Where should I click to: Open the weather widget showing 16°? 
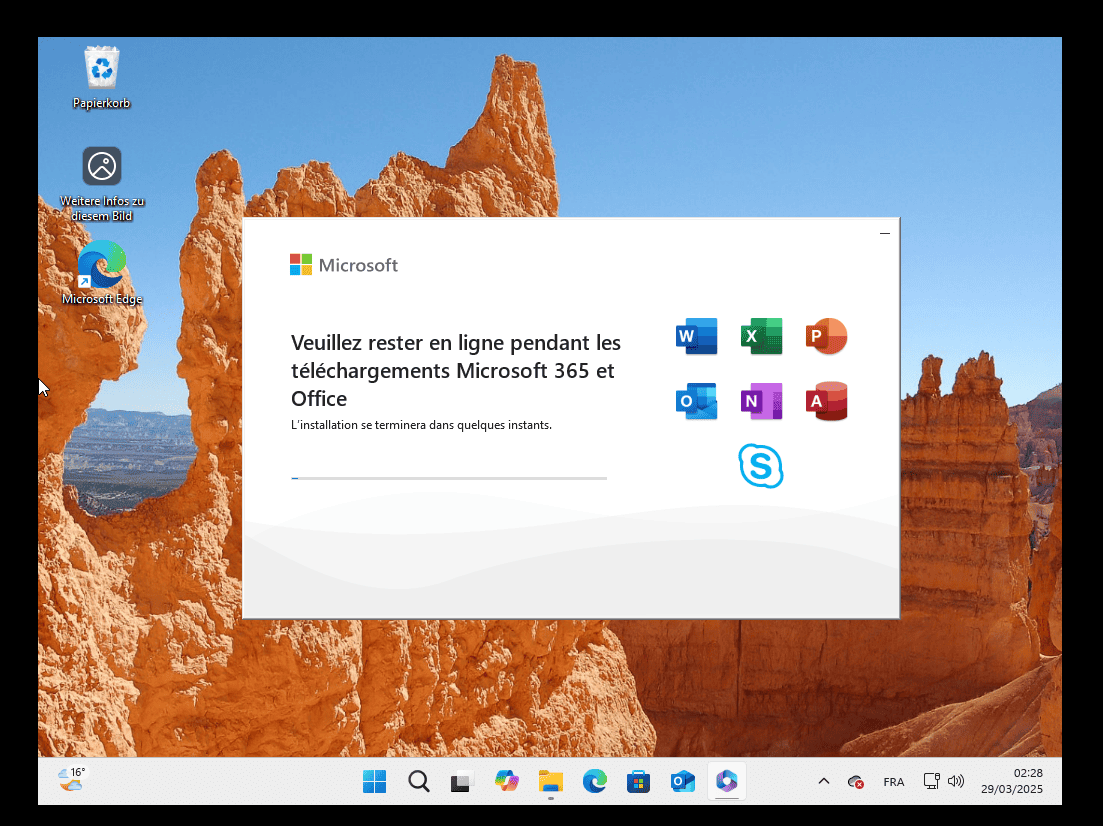point(72,779)
